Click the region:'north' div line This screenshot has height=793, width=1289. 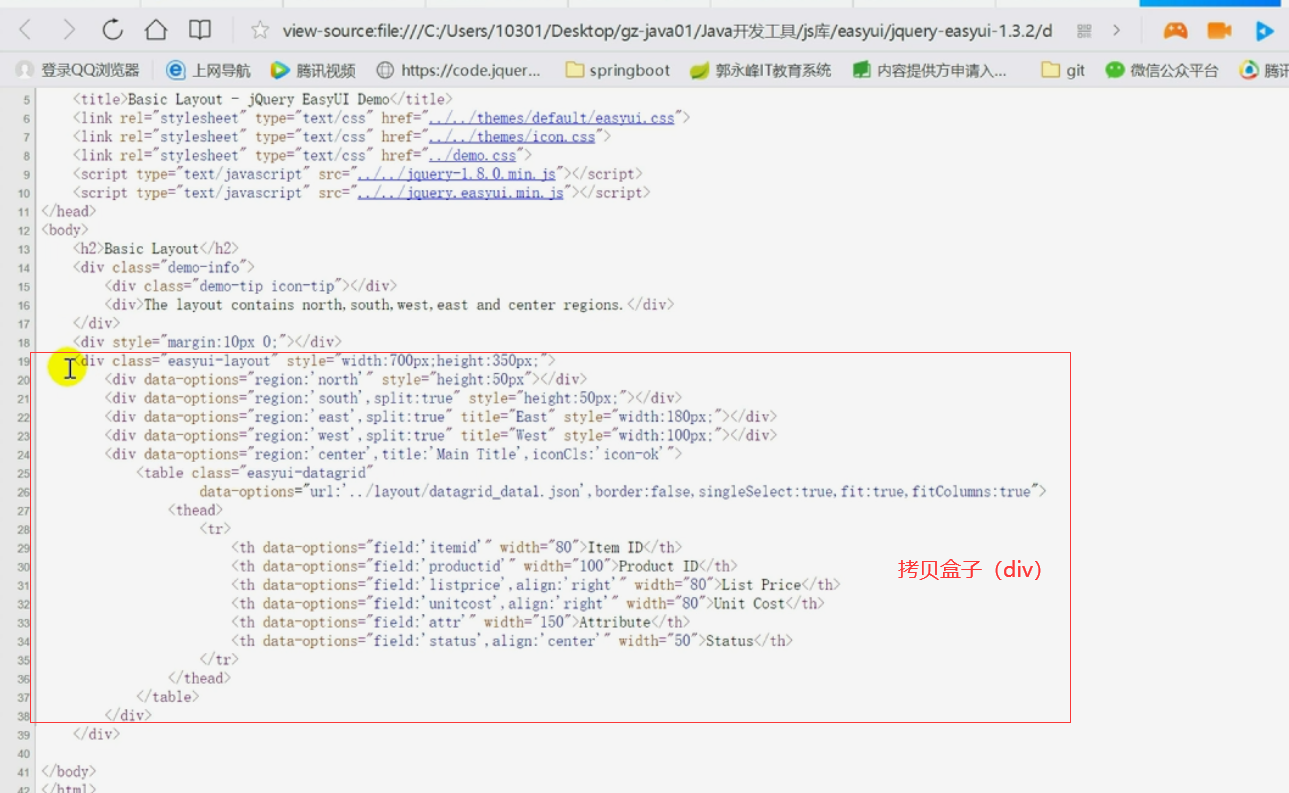346,380
